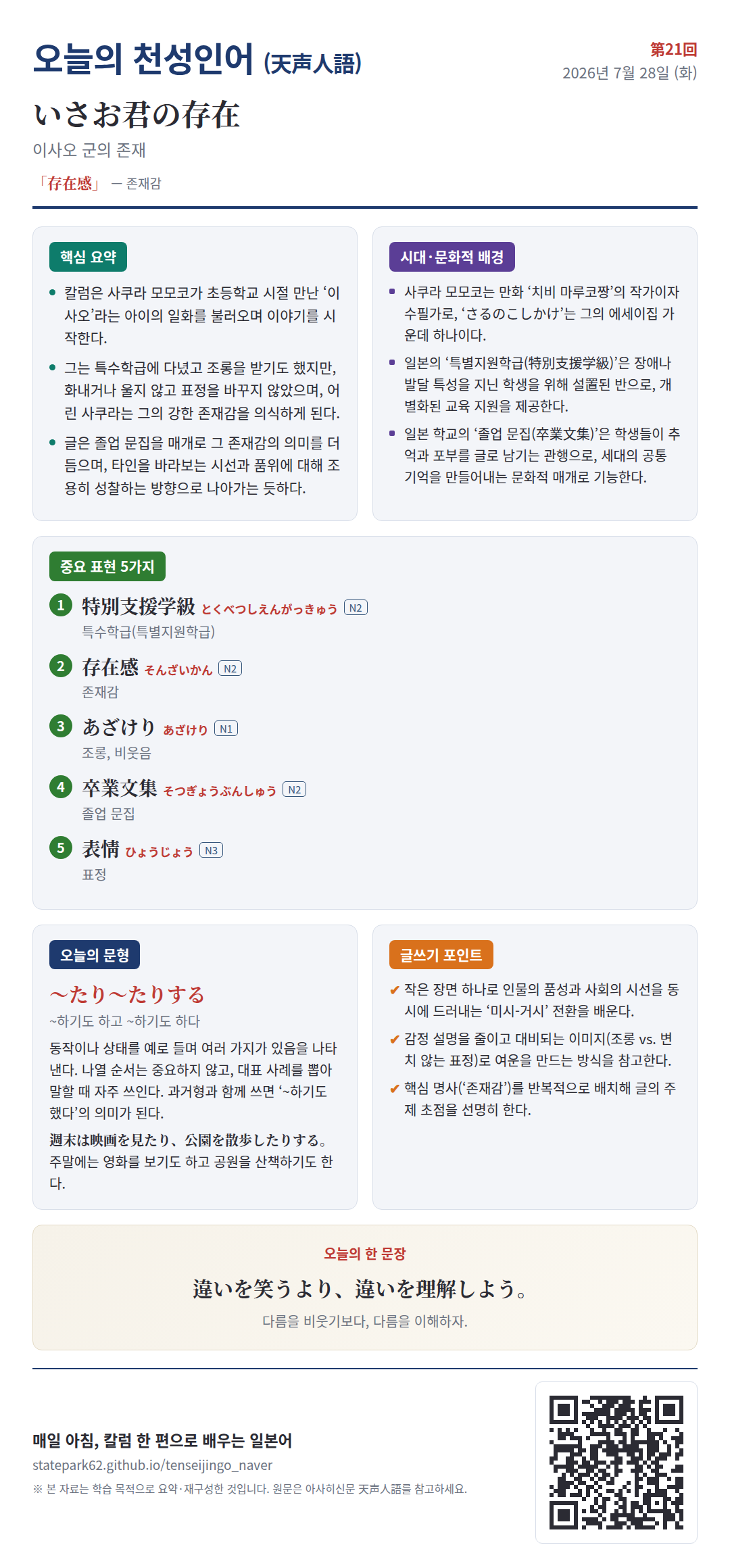Viewport: 730px width, 1568px height.
Task: Click the 중요 표현 5가지 label
Action: pyautogui.click(x=107, y=566)
